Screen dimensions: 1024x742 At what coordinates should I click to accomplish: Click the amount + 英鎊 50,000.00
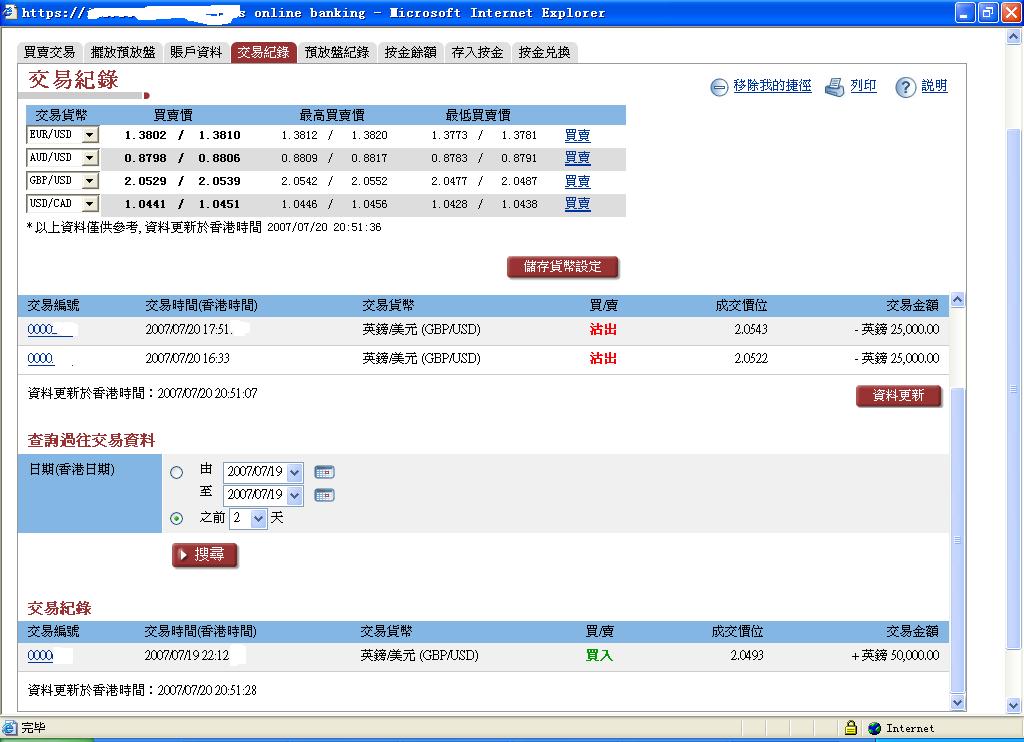(x=895, y=655)
